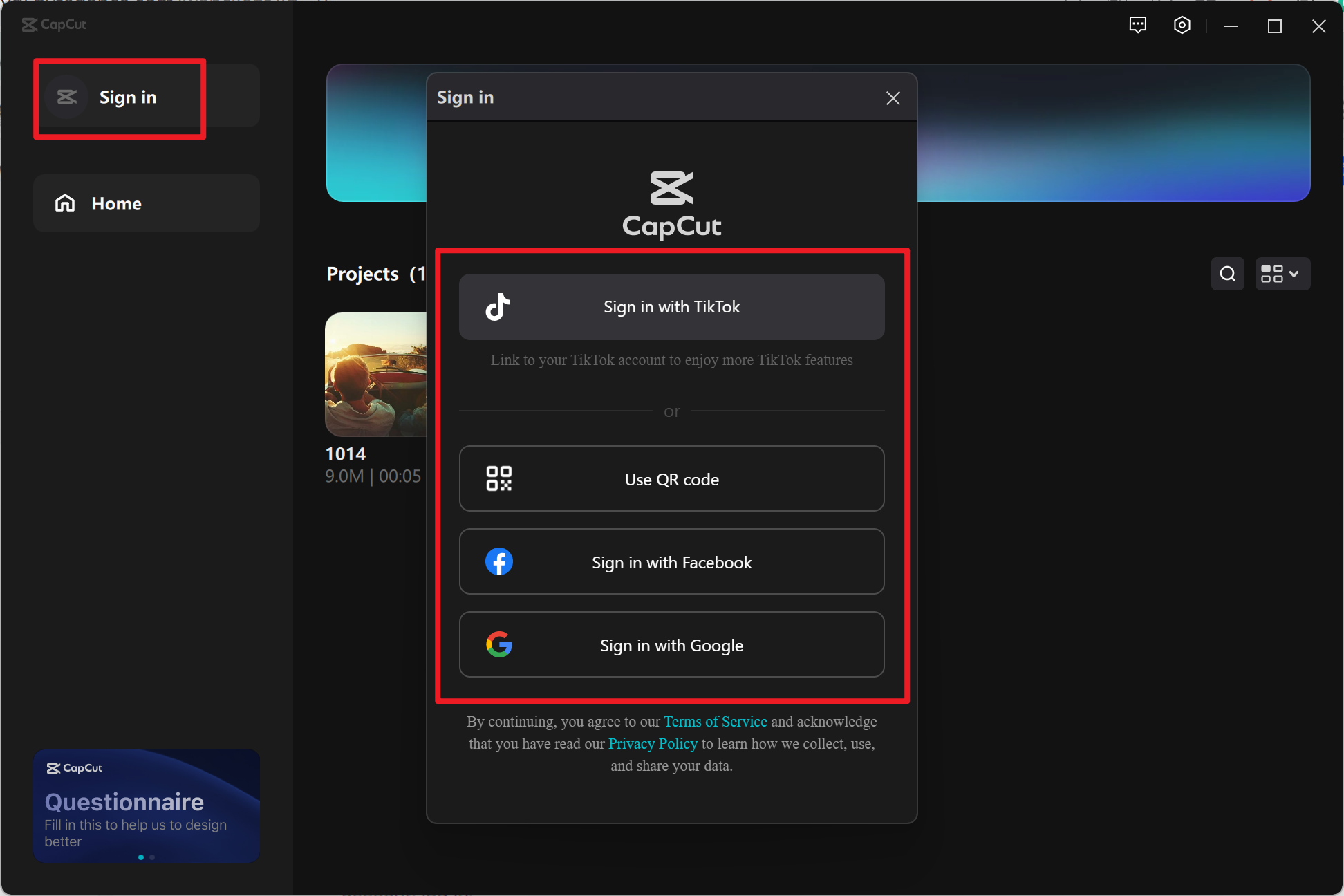Select the Home sidebar item

(x=146, y=203)
